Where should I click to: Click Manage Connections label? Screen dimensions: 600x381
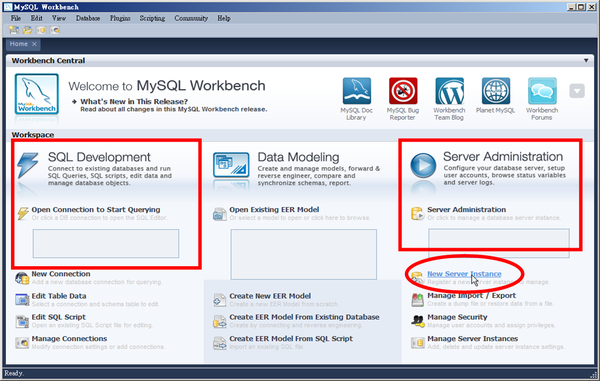pos(69,339)
